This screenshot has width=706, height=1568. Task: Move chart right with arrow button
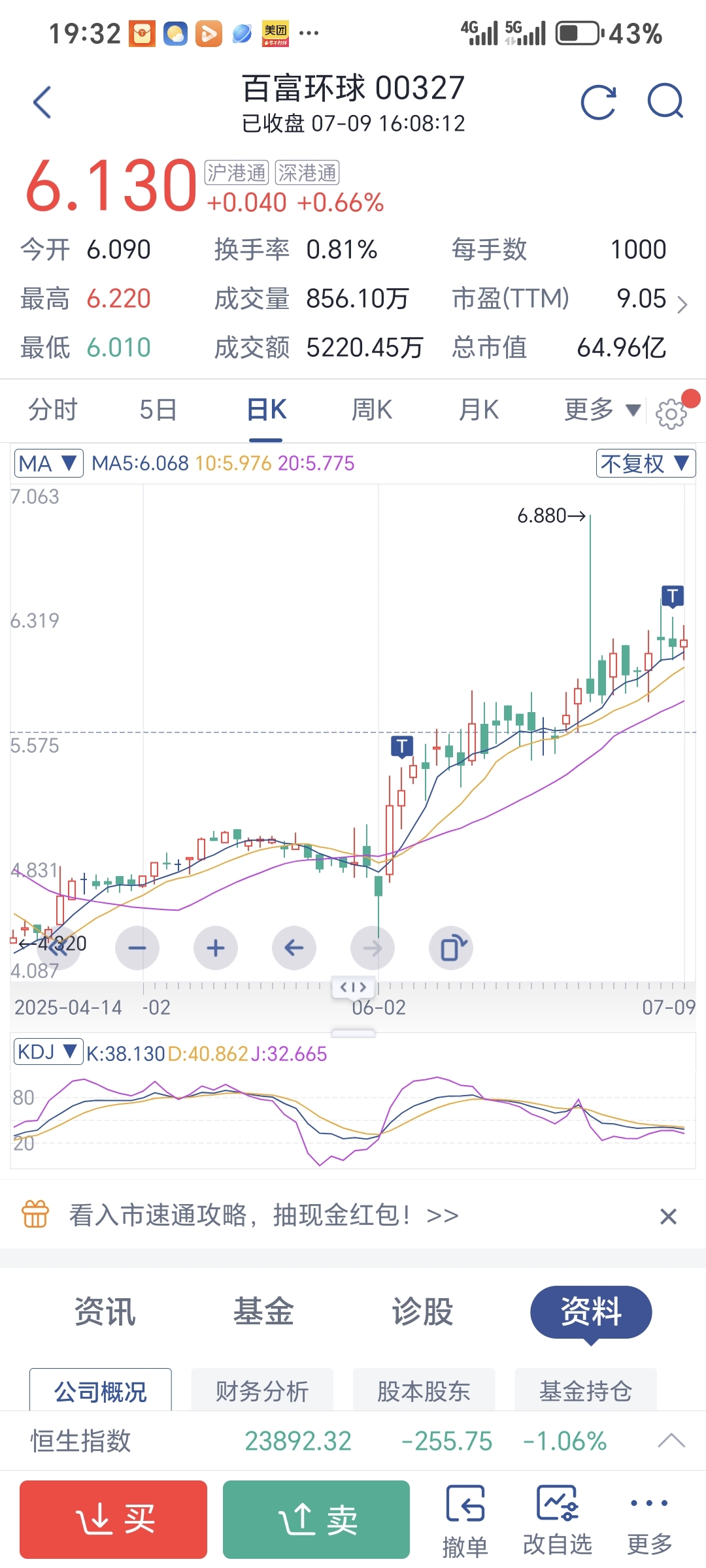pyautogui.click(x=373, y=948)
